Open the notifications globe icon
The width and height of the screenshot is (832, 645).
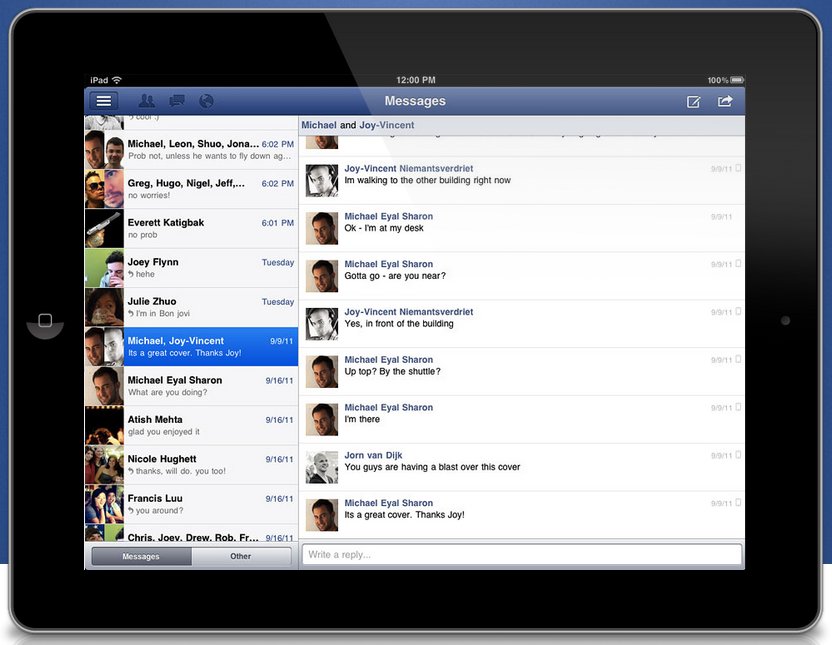[x=206, y=100]
